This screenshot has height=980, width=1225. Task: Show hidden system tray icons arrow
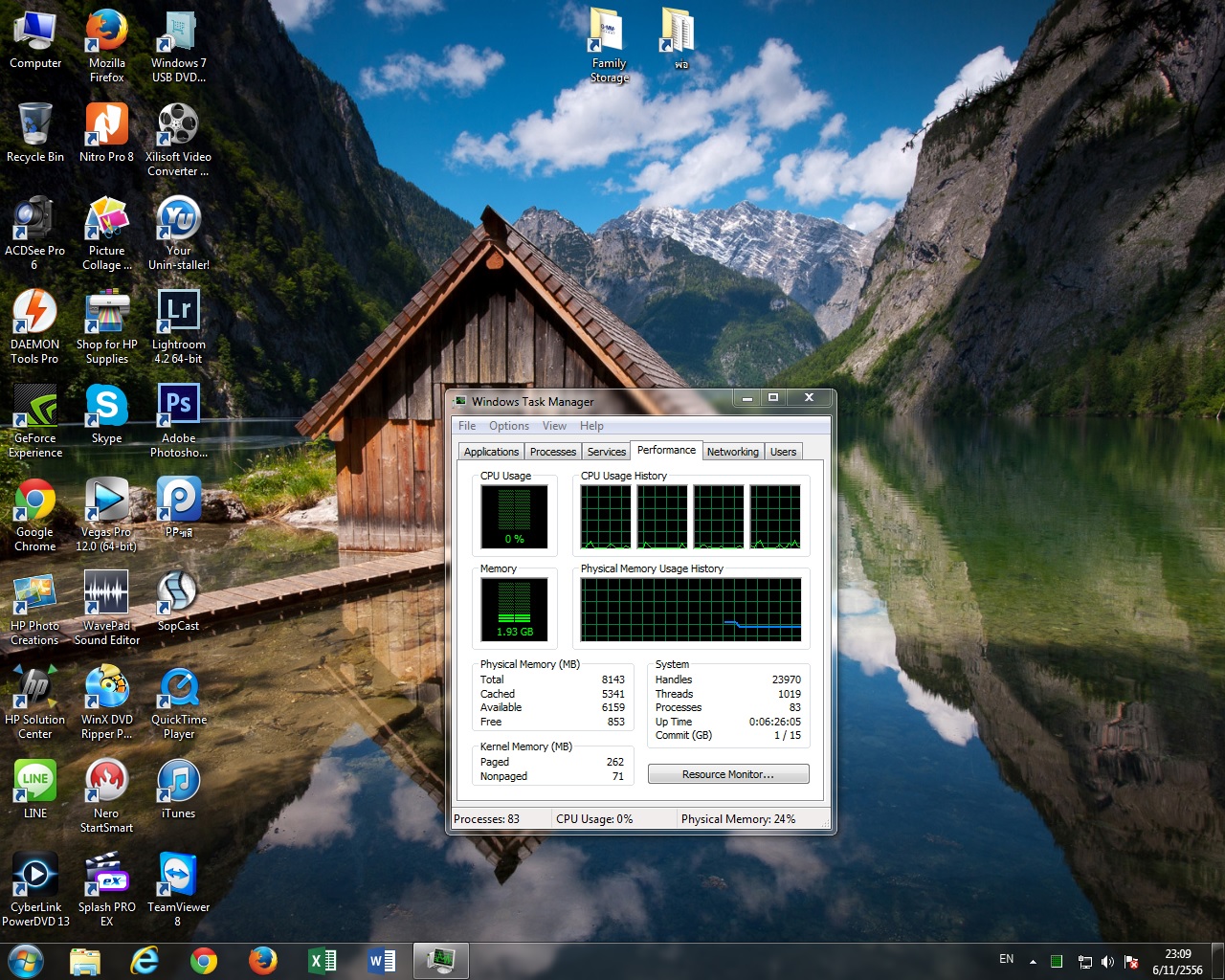1033,961
